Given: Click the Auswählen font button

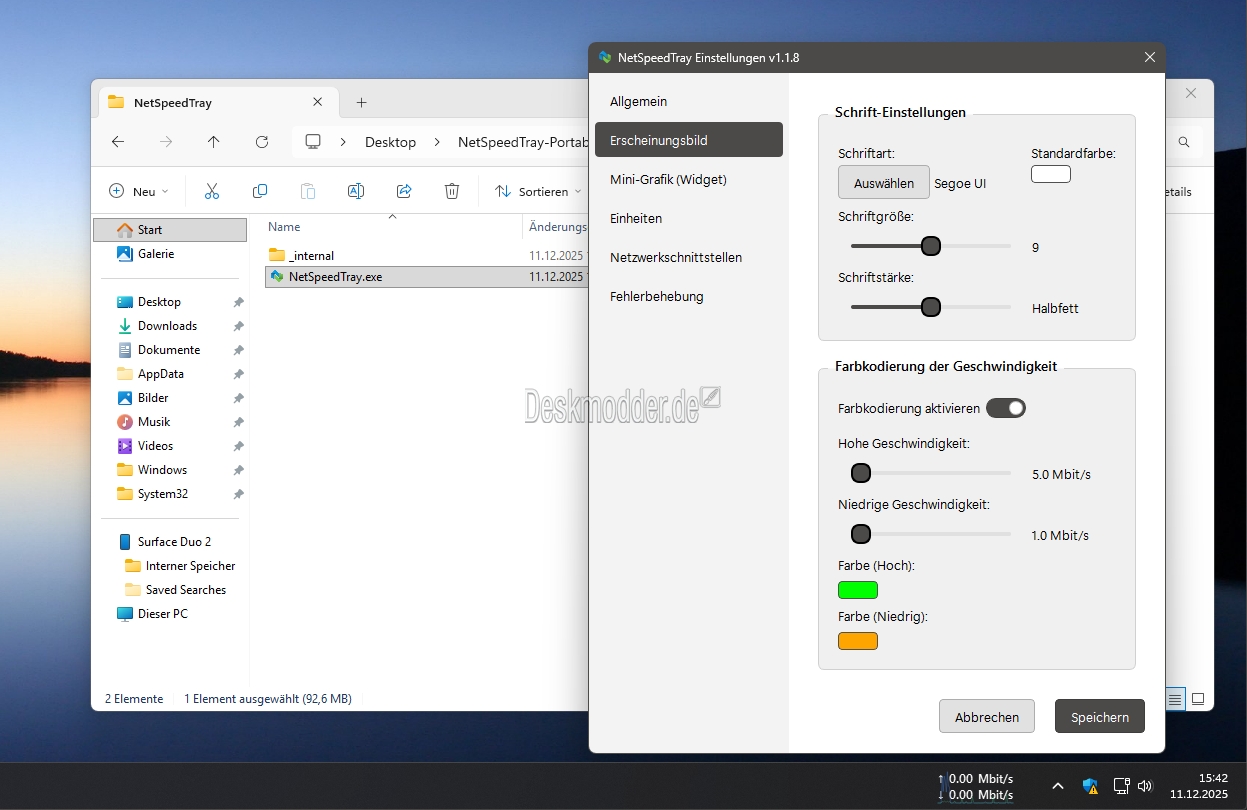Looking at the screenshot, I should tap(883, 183).
